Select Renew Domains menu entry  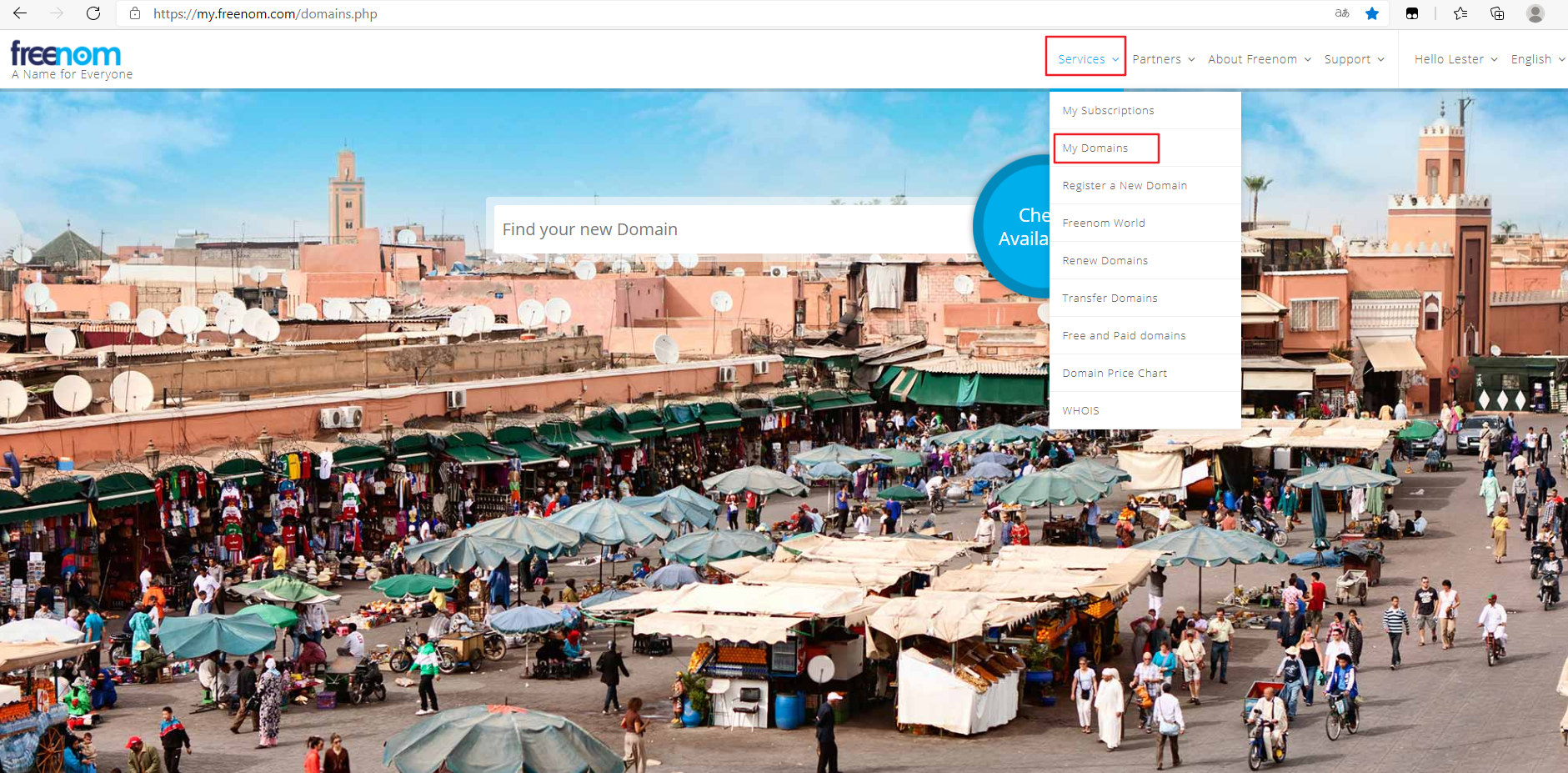click(1145, 260)
